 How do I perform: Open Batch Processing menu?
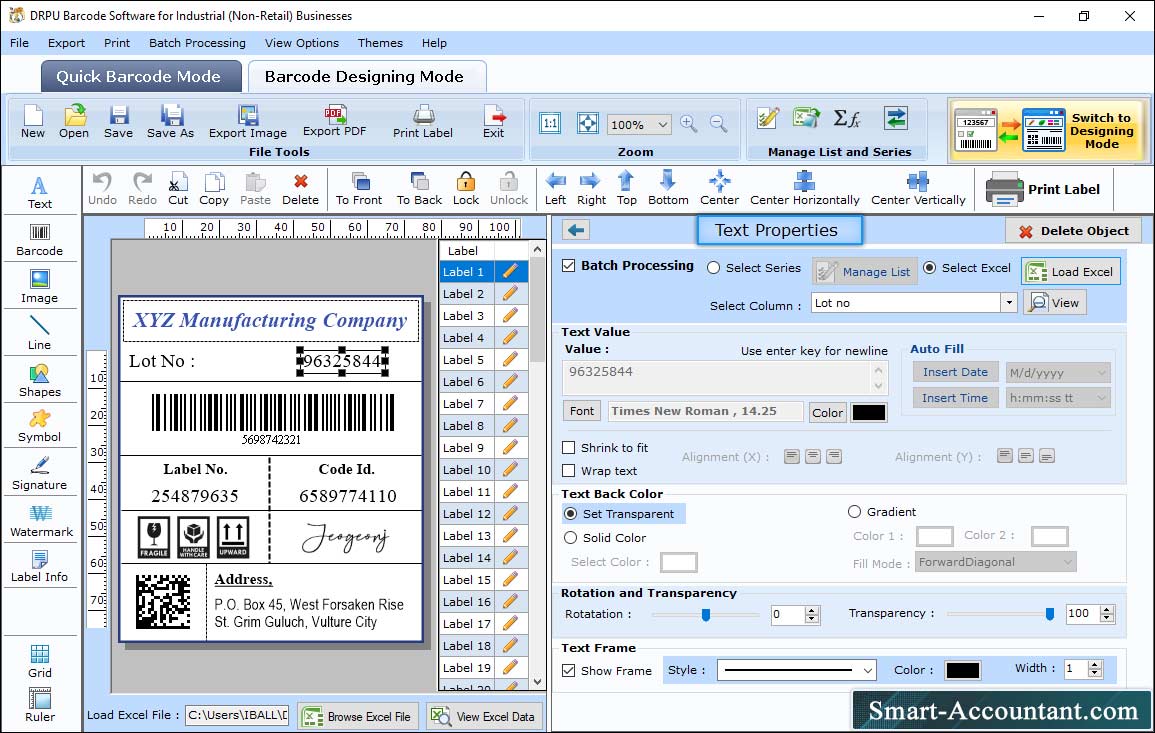[x=197, y=43]
